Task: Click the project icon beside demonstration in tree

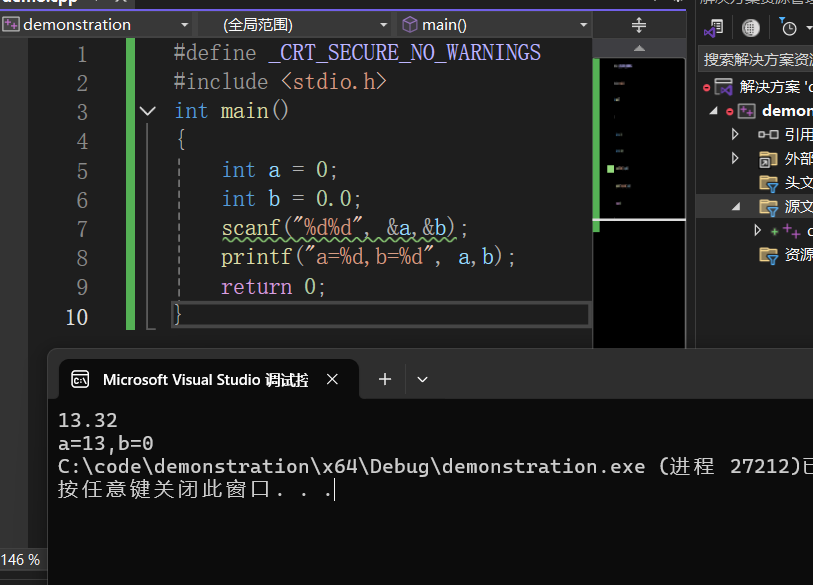Action: pos(747,111)
